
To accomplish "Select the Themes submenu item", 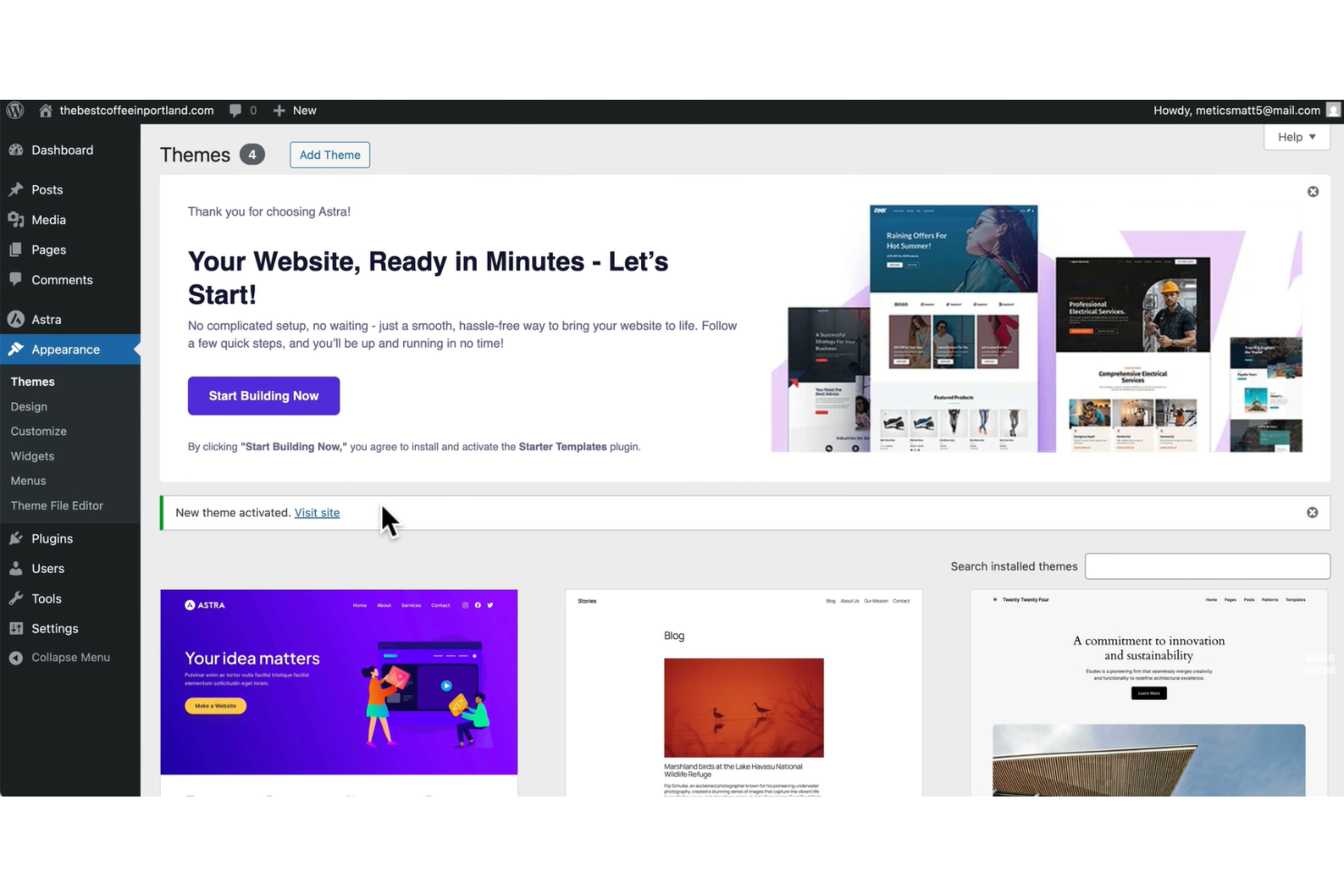I will point(33,381).
